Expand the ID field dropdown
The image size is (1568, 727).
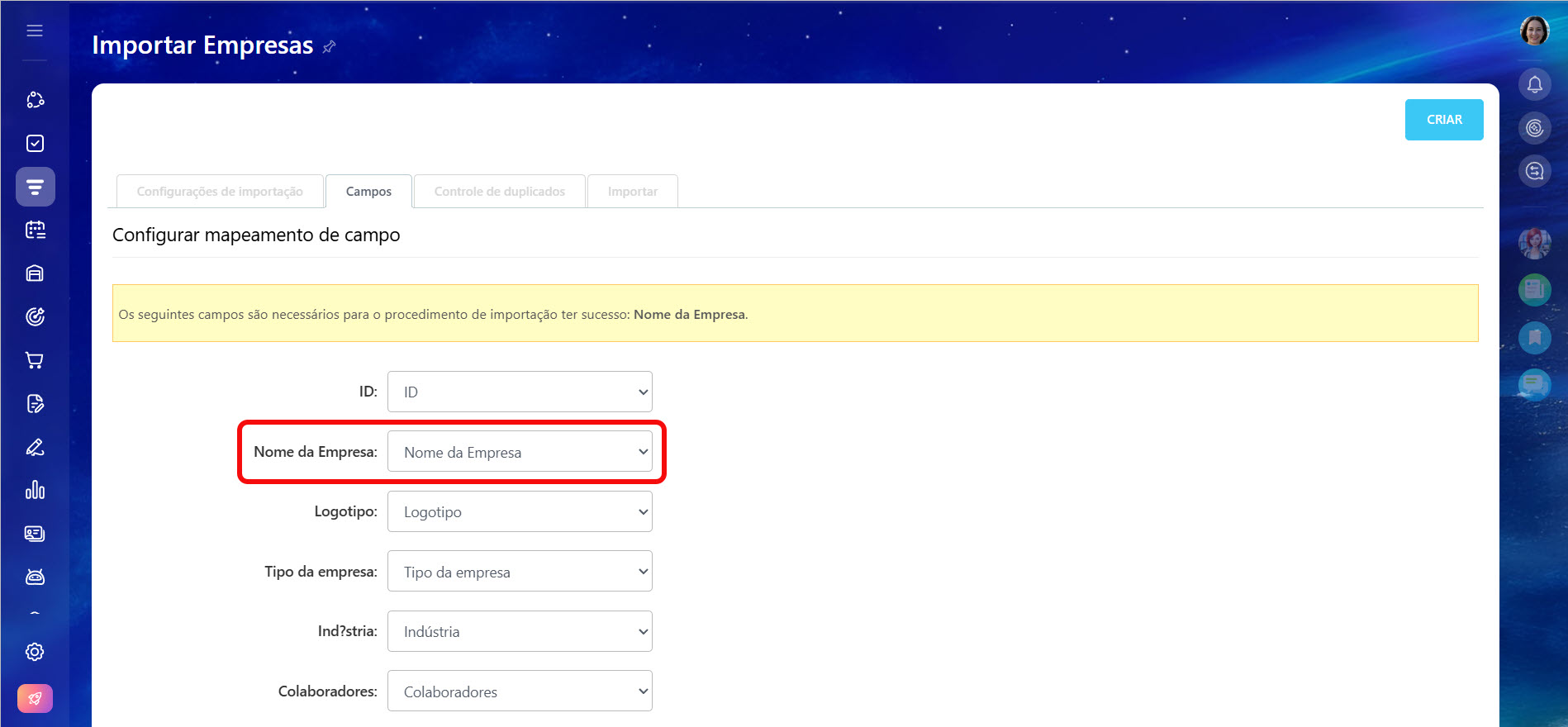[x=520, y=392]
